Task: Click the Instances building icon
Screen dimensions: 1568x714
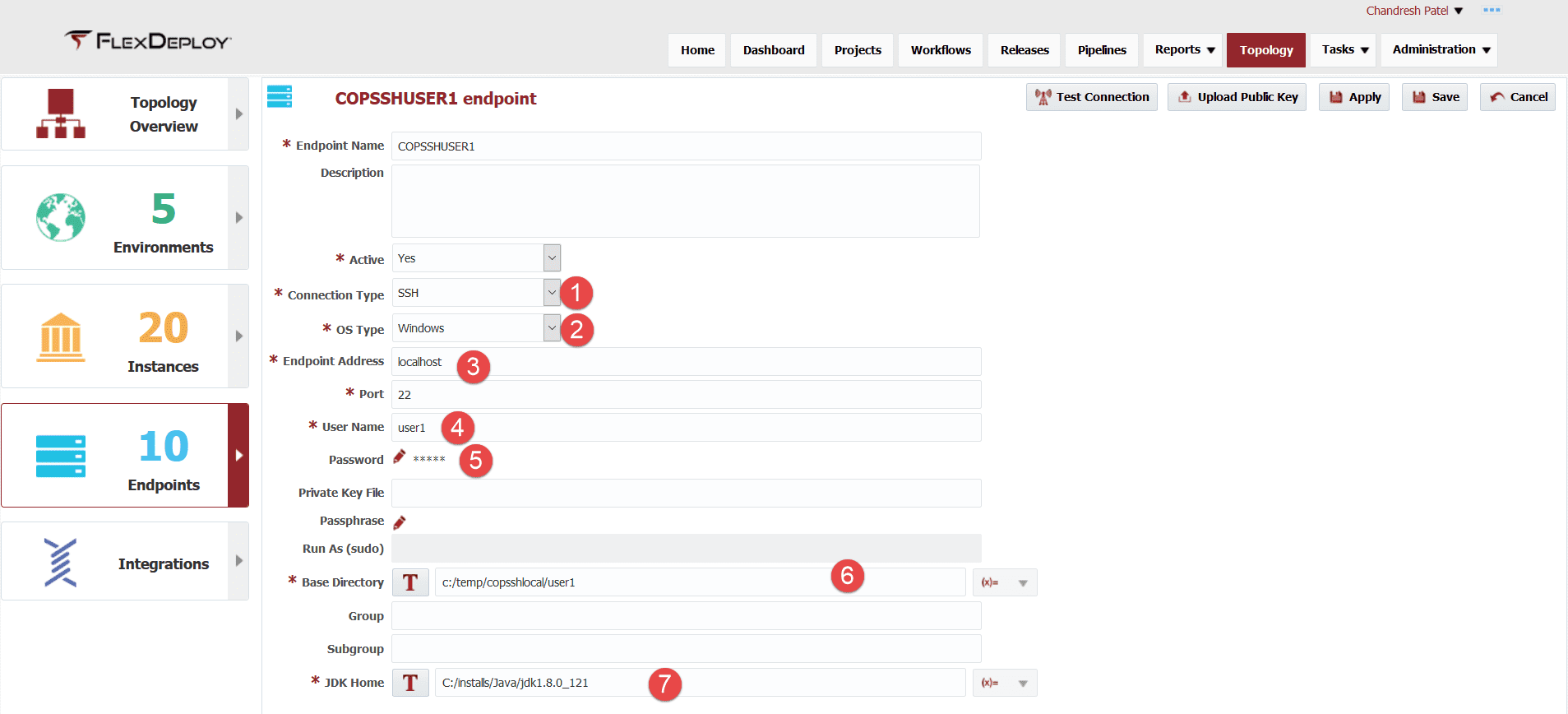Action: [61, 336]
